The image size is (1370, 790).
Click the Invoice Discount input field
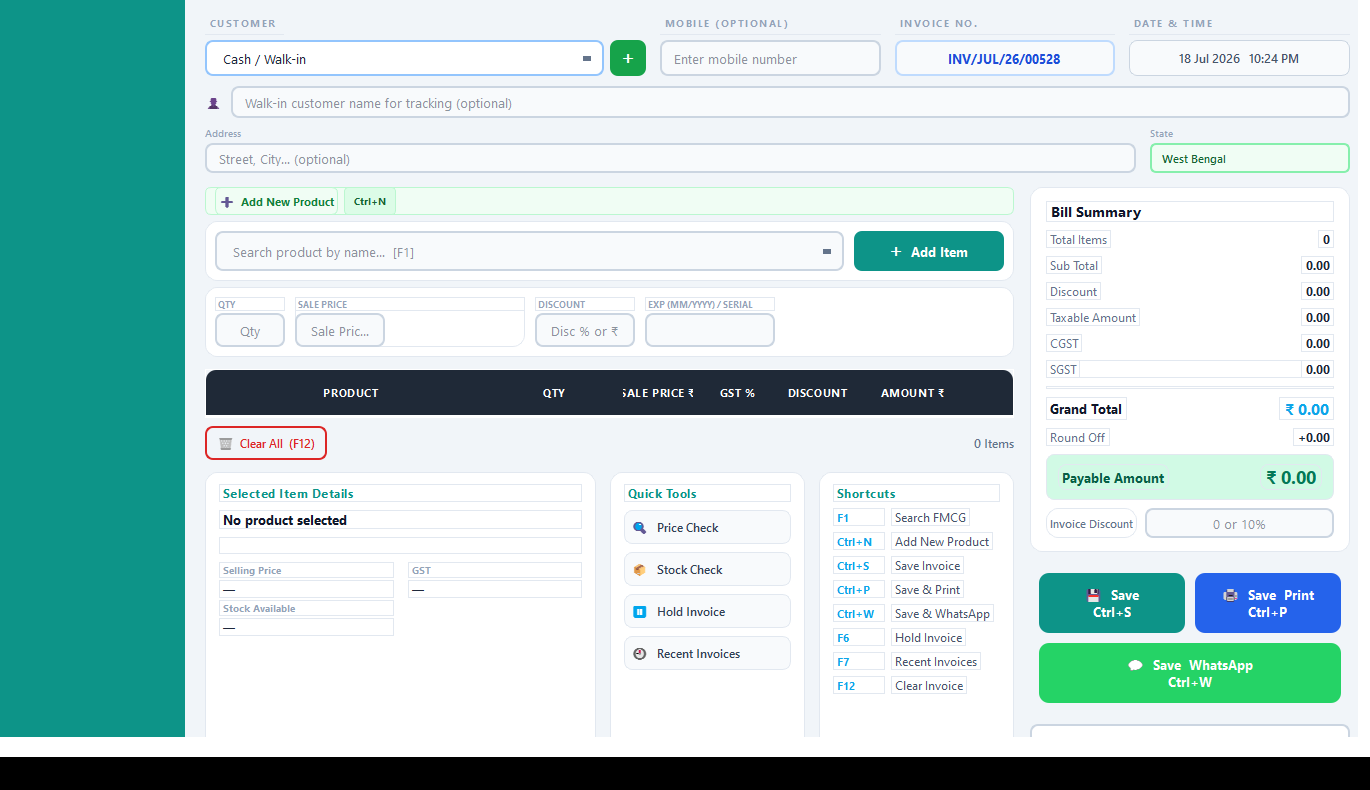click(1239, 523)
